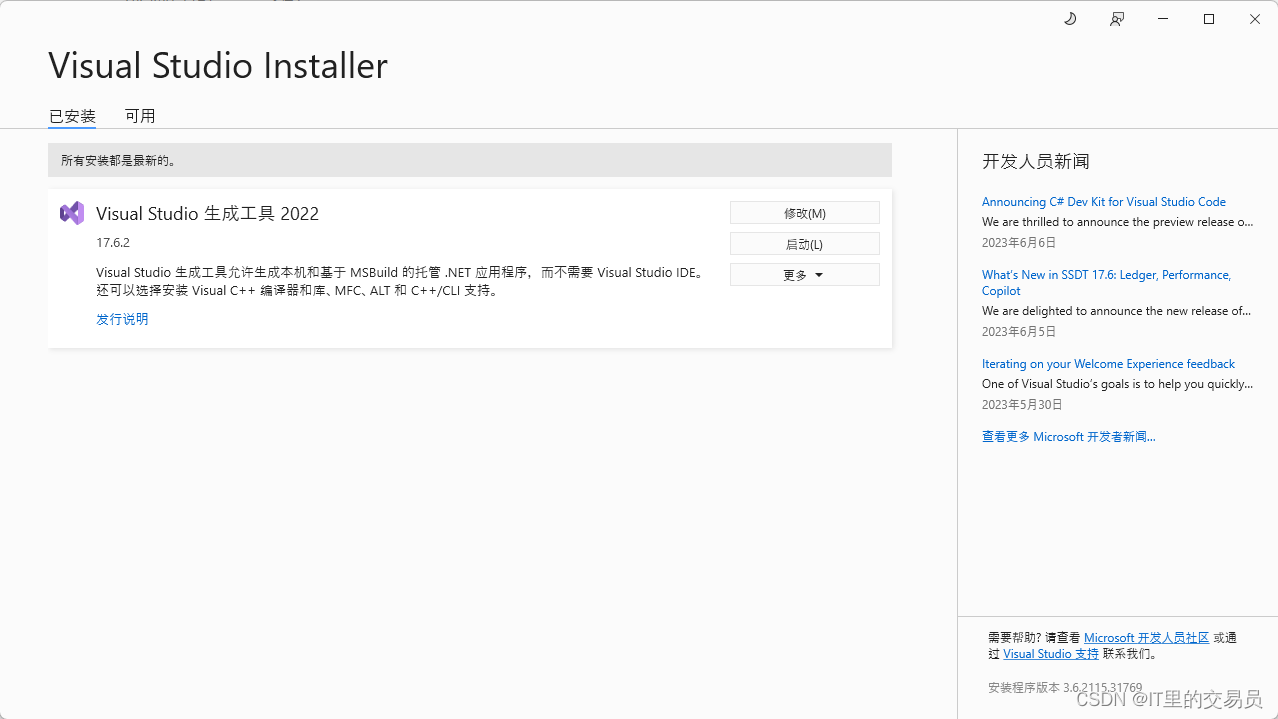The height and width of the screenshot is (719, 1278).
Task: Click the Visual Studio 生成工具 2022 title
Action: click(207, 213)
